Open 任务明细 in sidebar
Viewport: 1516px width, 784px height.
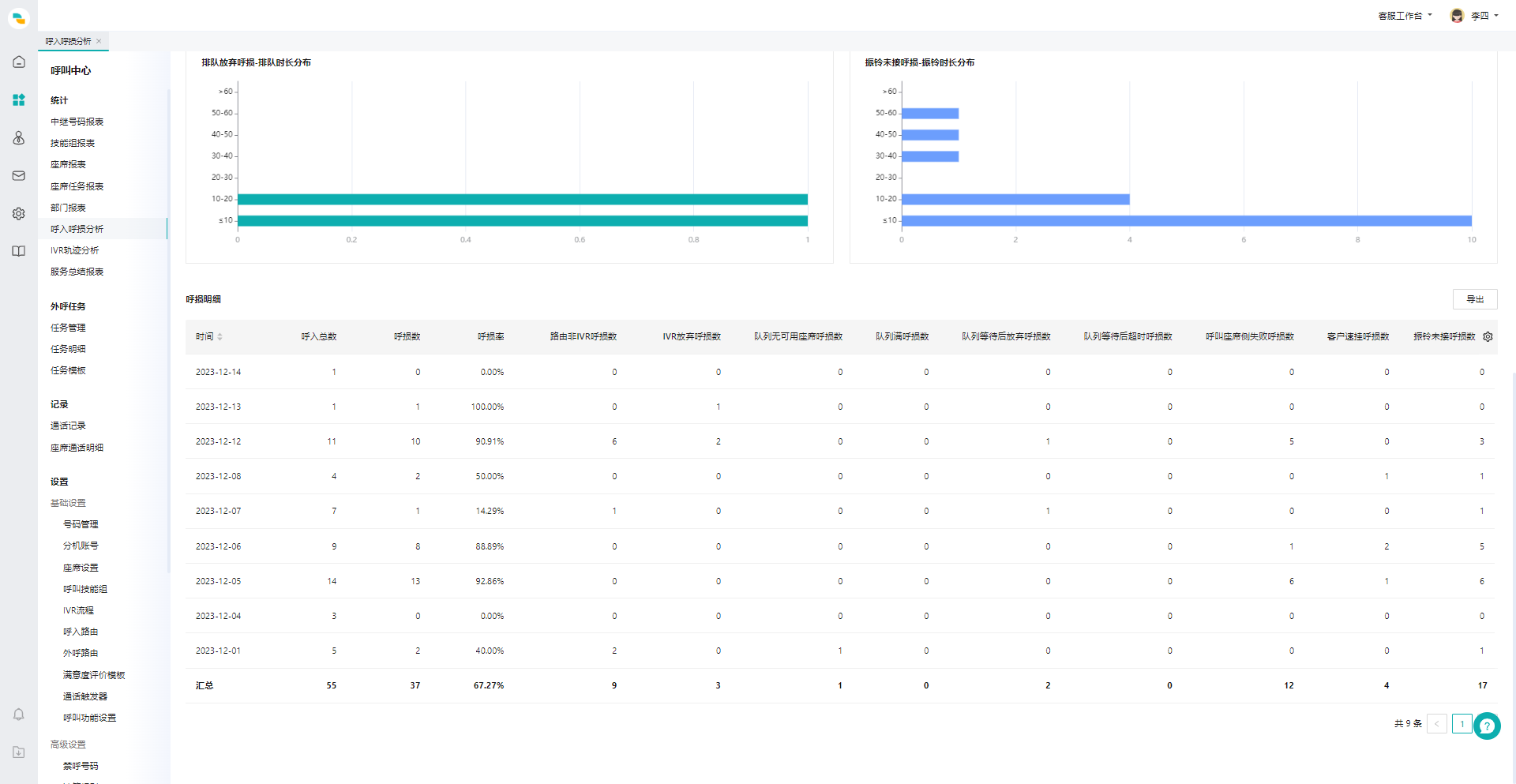click(x=68, y=349)
